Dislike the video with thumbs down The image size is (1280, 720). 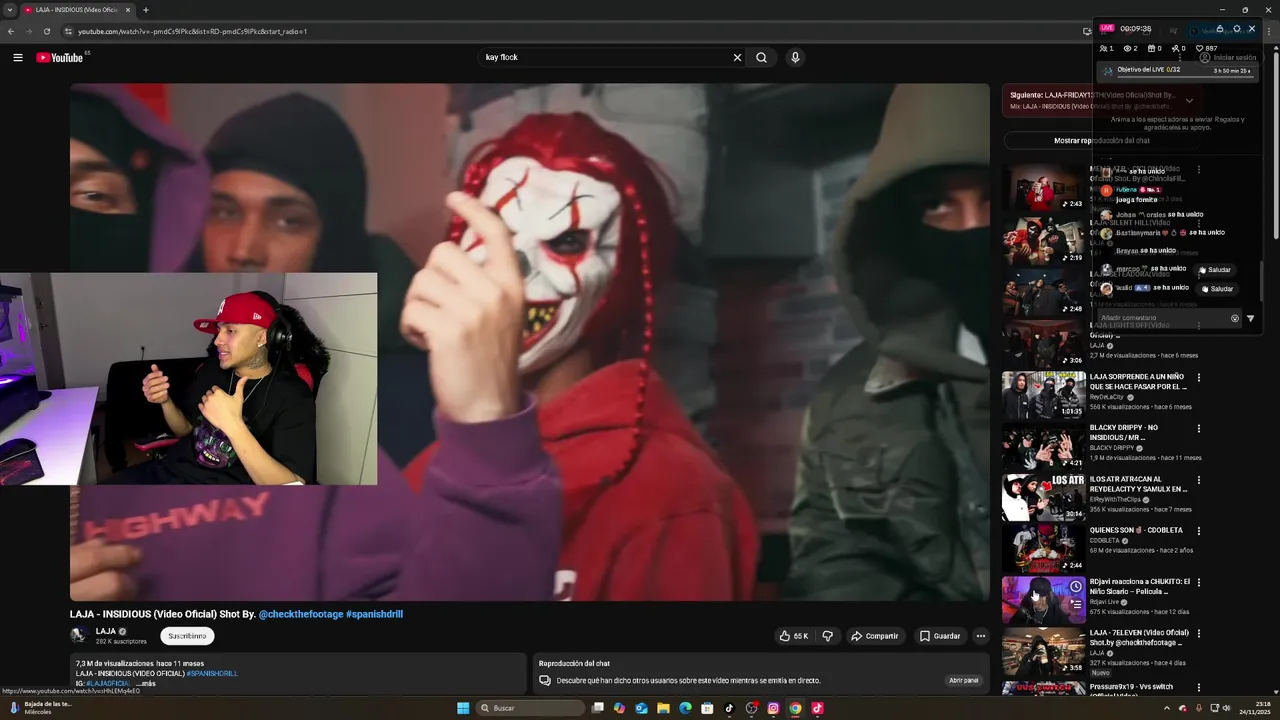point(827,636)
